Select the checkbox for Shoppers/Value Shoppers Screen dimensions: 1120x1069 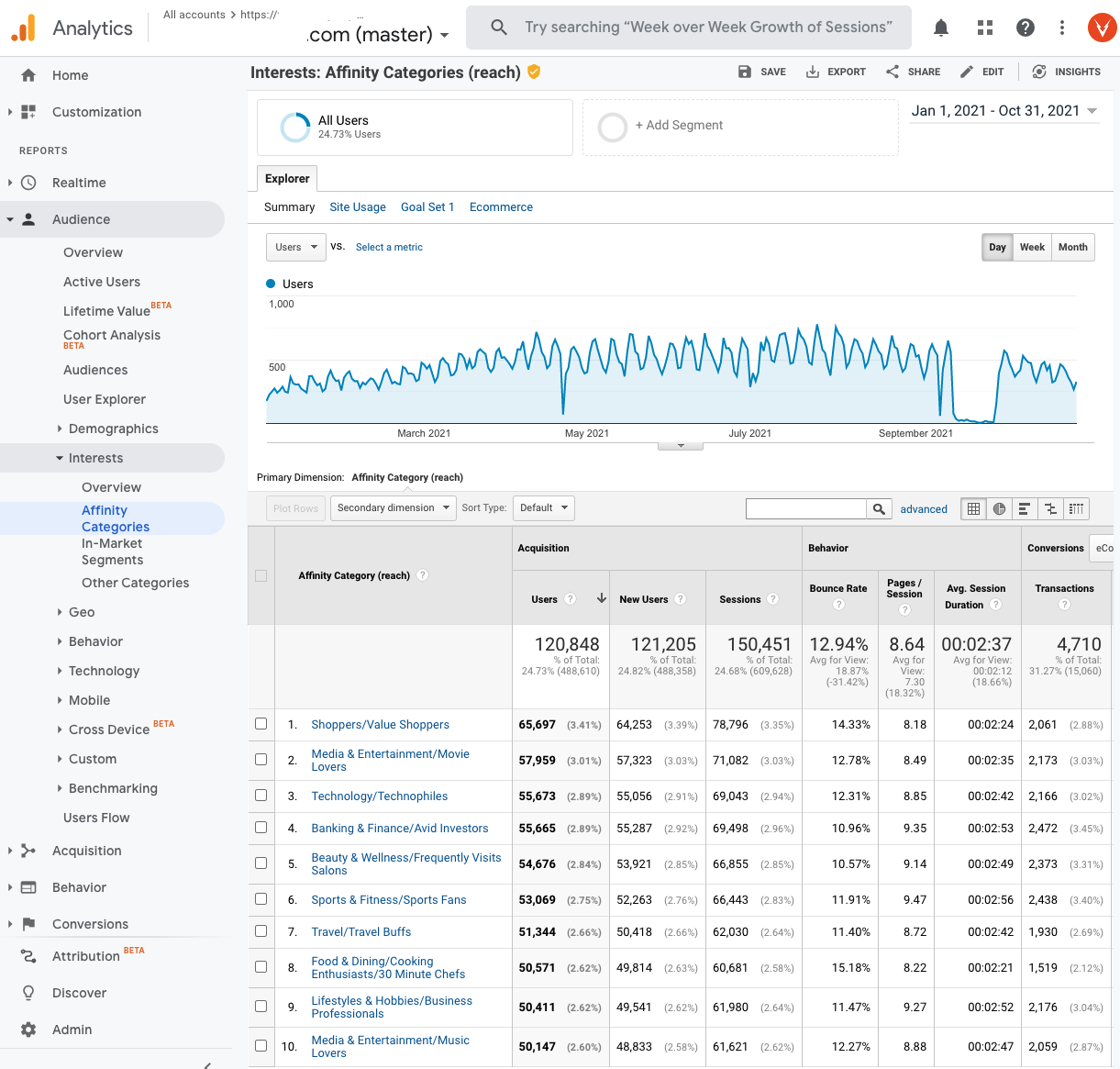(x=261, y=724)
